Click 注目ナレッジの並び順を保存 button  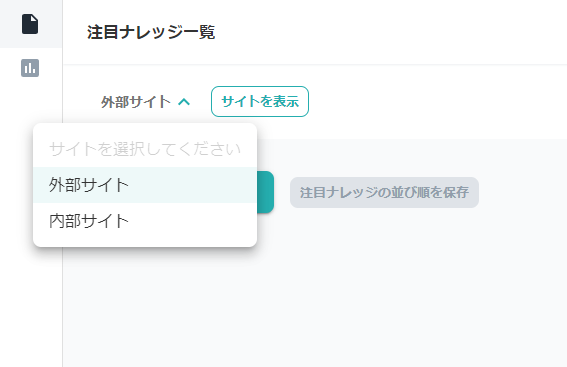[x=384, y=192]
